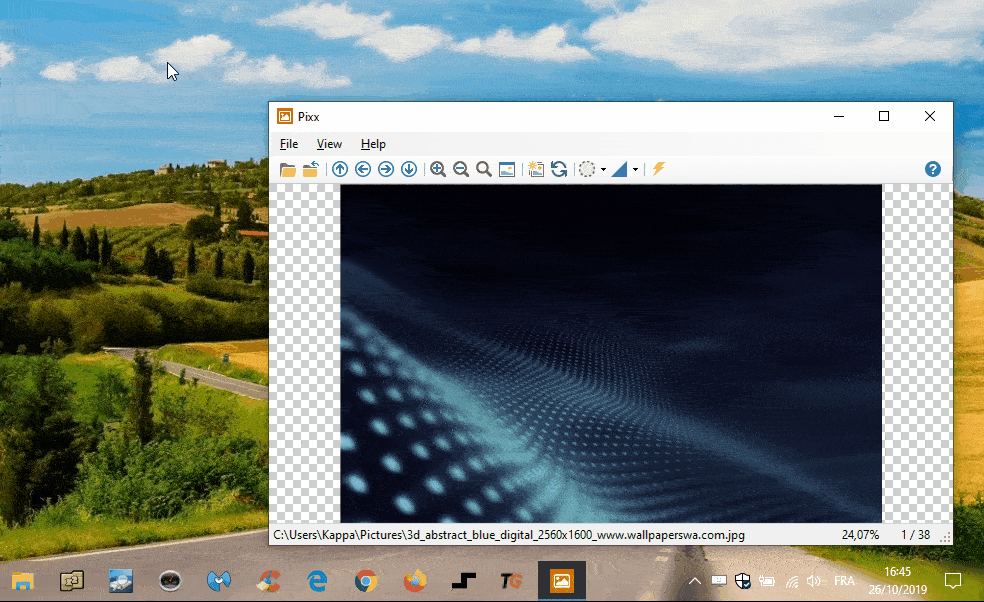
Task: Click the lightning bolt icon in toolbar
Action: [x=658, y=169]
